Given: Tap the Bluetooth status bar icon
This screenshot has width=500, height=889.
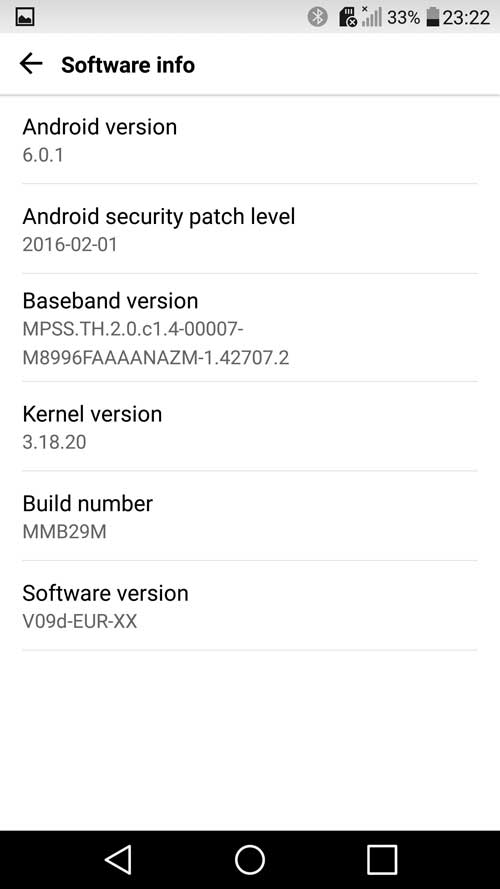Looking at the screenshot, I should coord(317,17).
